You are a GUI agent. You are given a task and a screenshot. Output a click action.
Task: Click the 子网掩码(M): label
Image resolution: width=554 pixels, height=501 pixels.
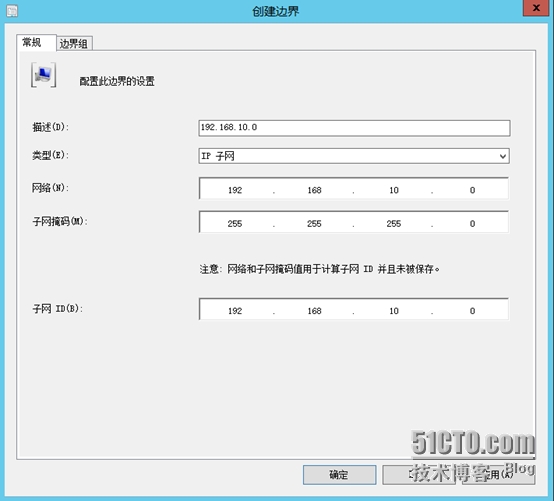pyautogui.click(x=60, y=222)
